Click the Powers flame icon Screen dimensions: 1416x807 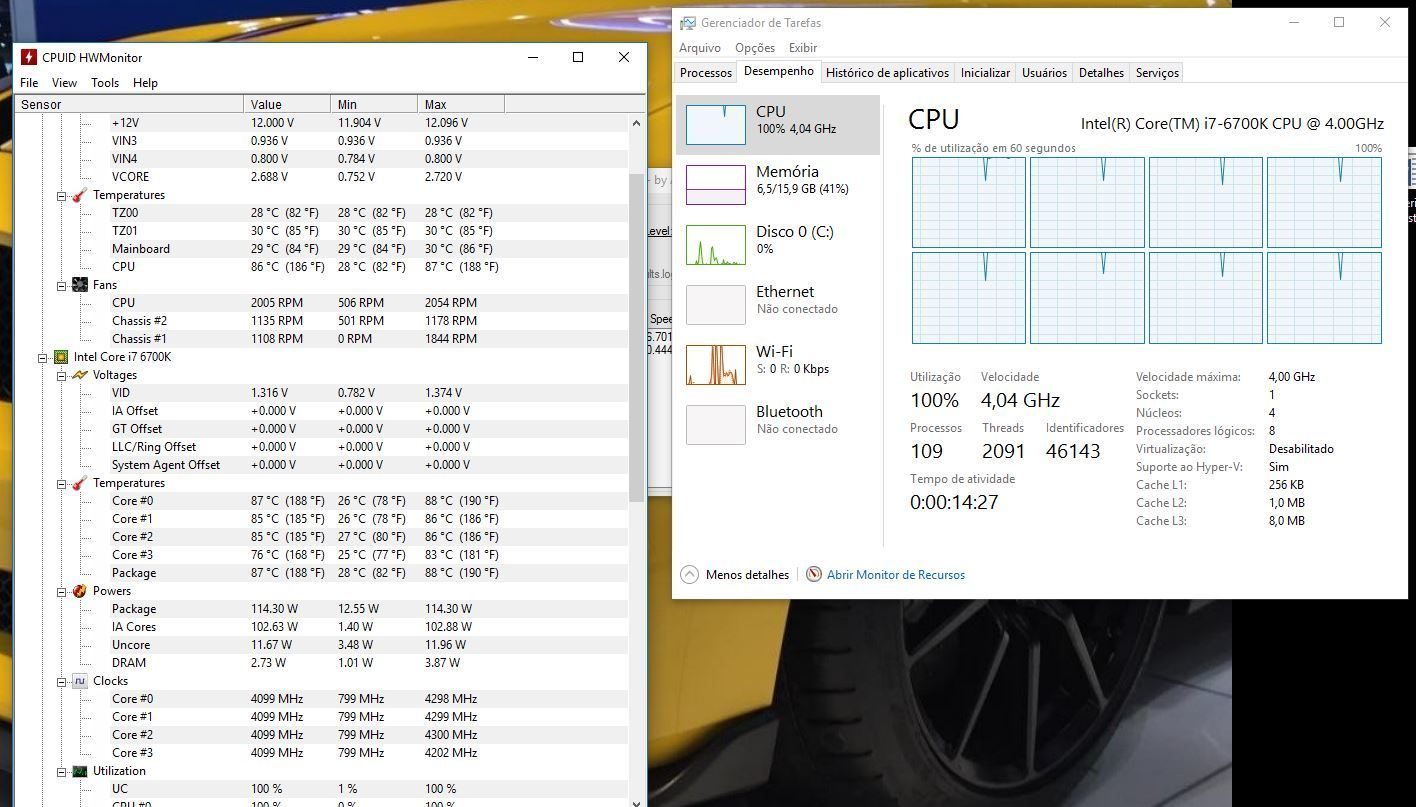(80, 591)
